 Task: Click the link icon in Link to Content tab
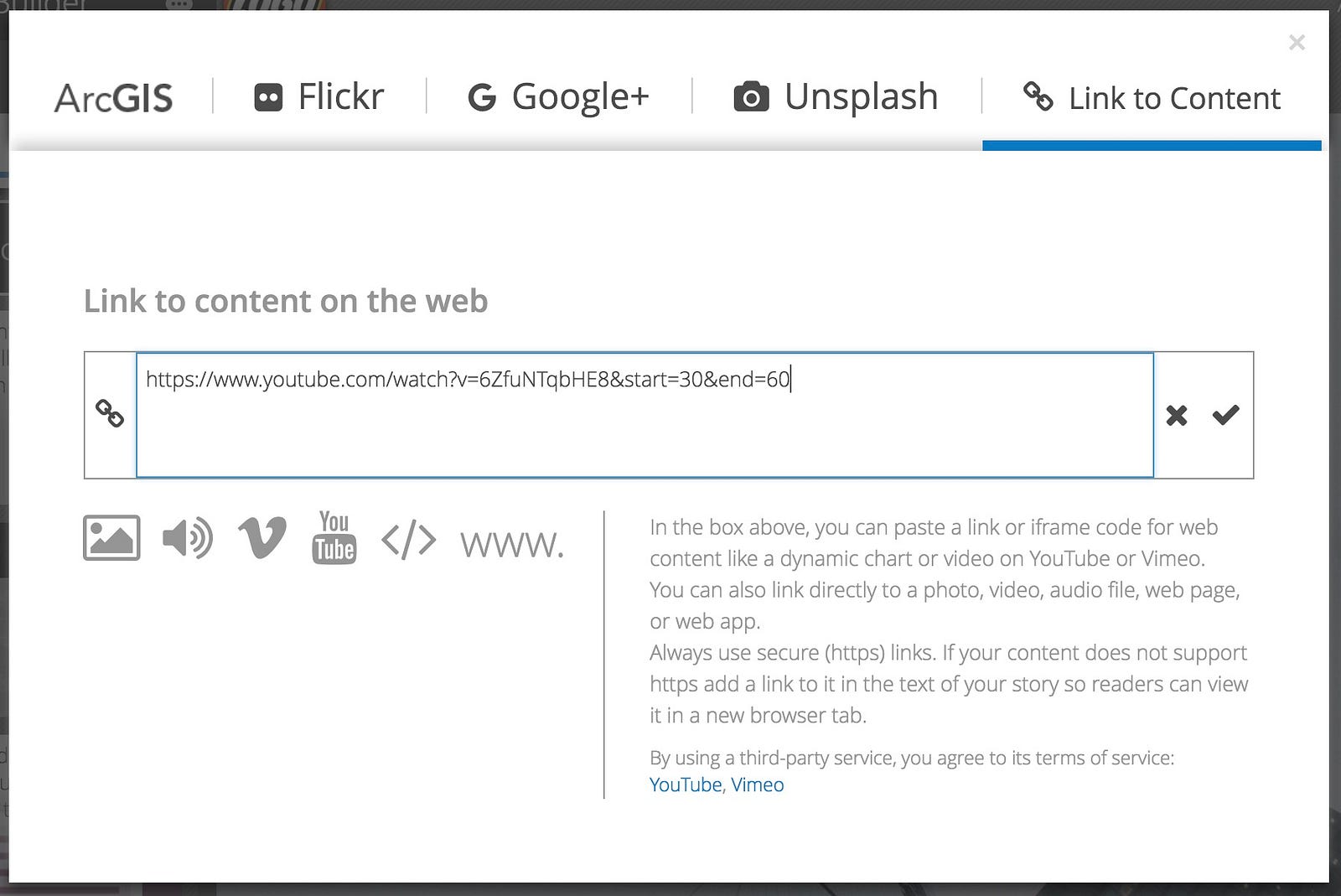1038,96
